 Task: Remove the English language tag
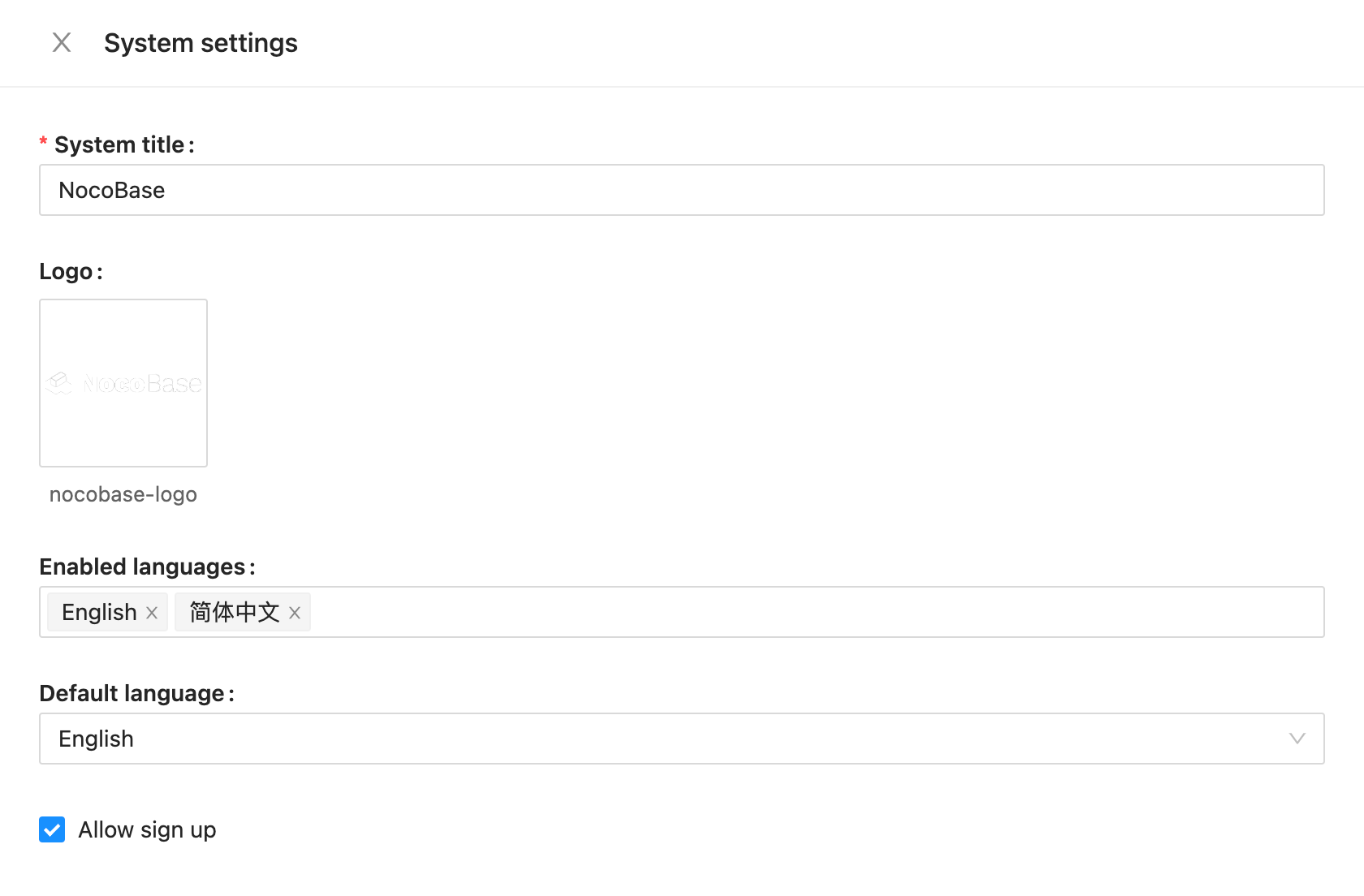point(152,613)
